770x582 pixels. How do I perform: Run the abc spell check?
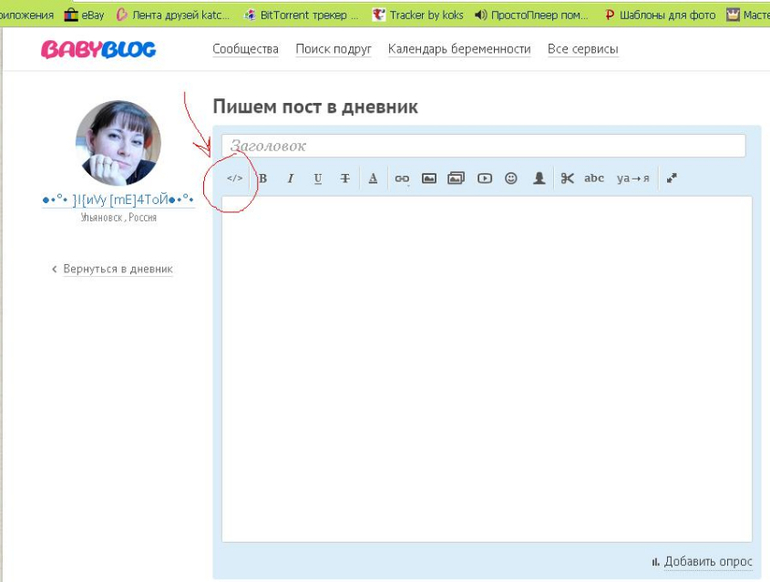(594, 178)
